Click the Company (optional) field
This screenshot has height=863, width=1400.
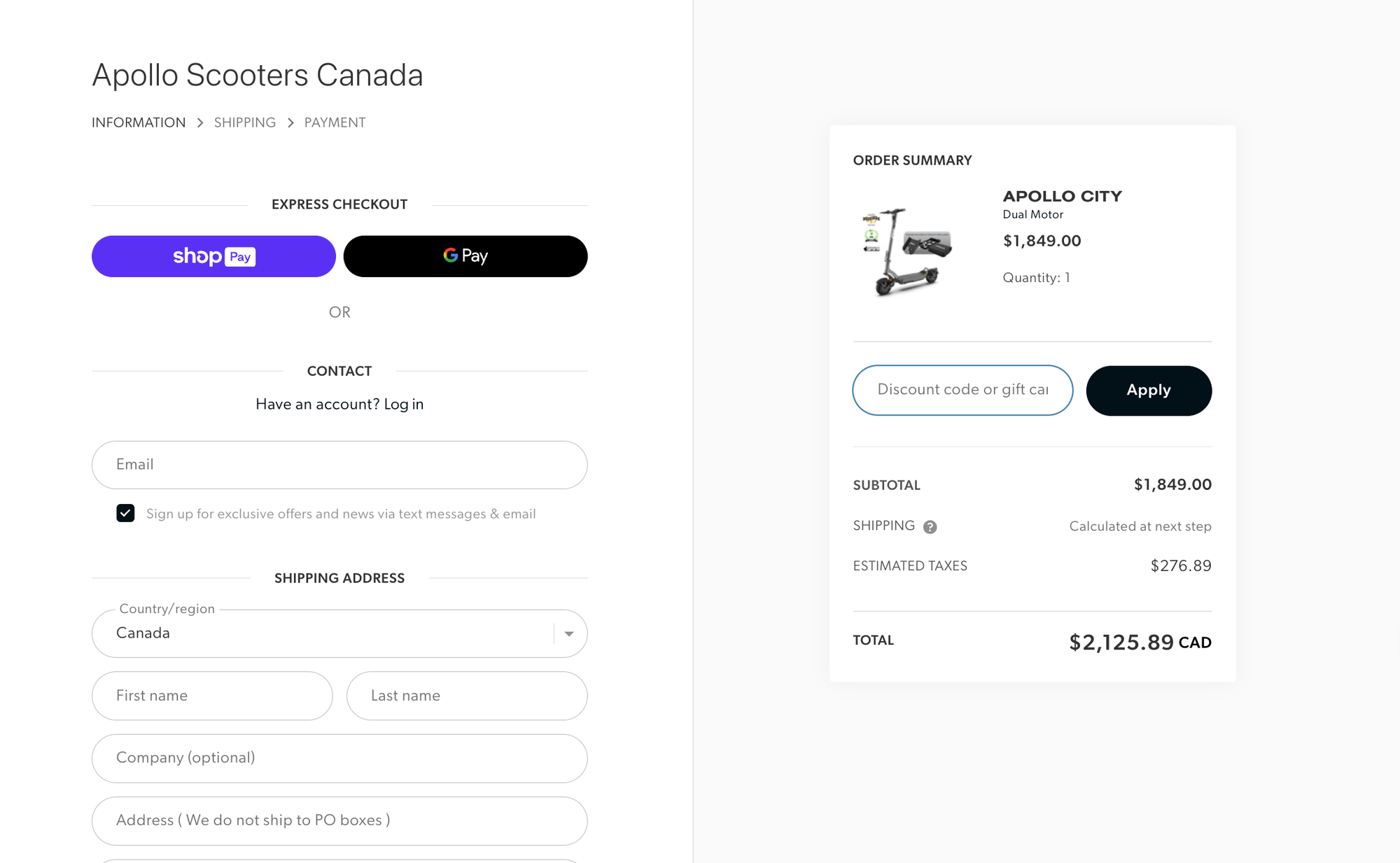click(339, 759)
